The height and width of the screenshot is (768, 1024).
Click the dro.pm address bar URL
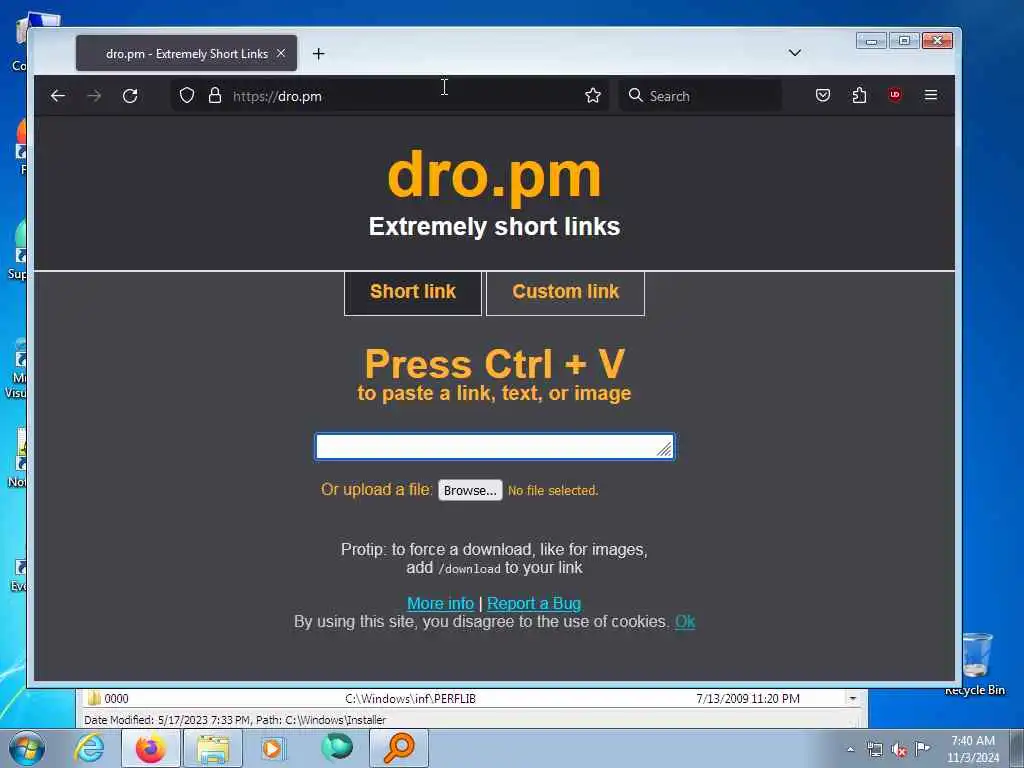[278, 97]
